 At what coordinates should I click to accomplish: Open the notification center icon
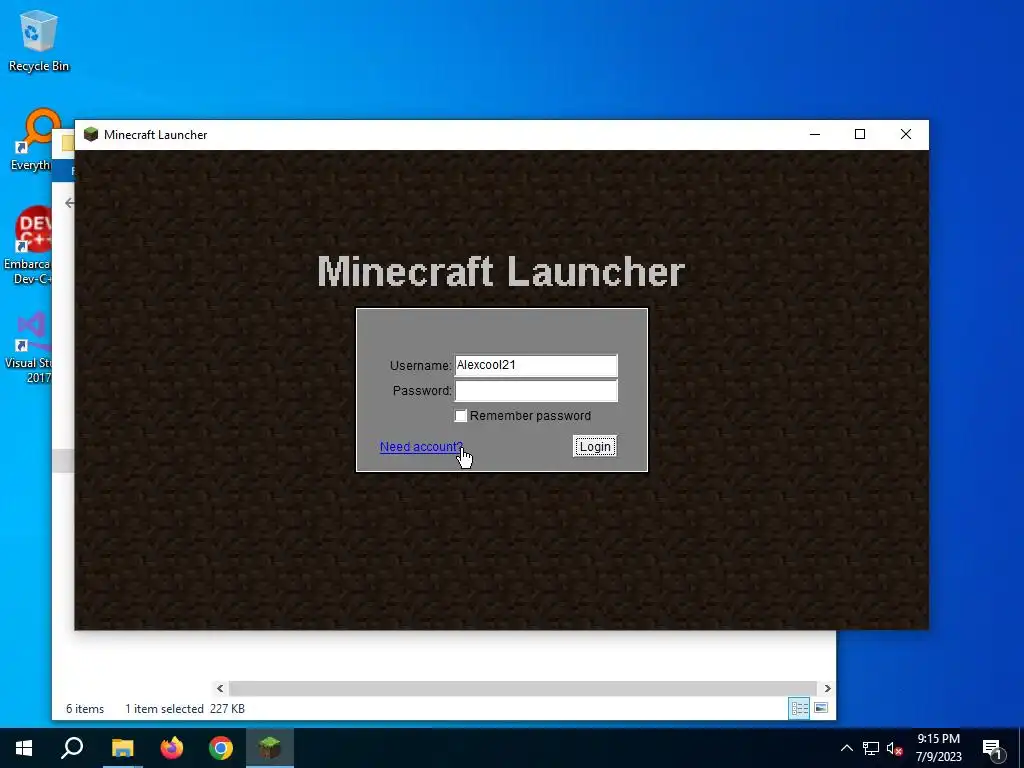992,748
